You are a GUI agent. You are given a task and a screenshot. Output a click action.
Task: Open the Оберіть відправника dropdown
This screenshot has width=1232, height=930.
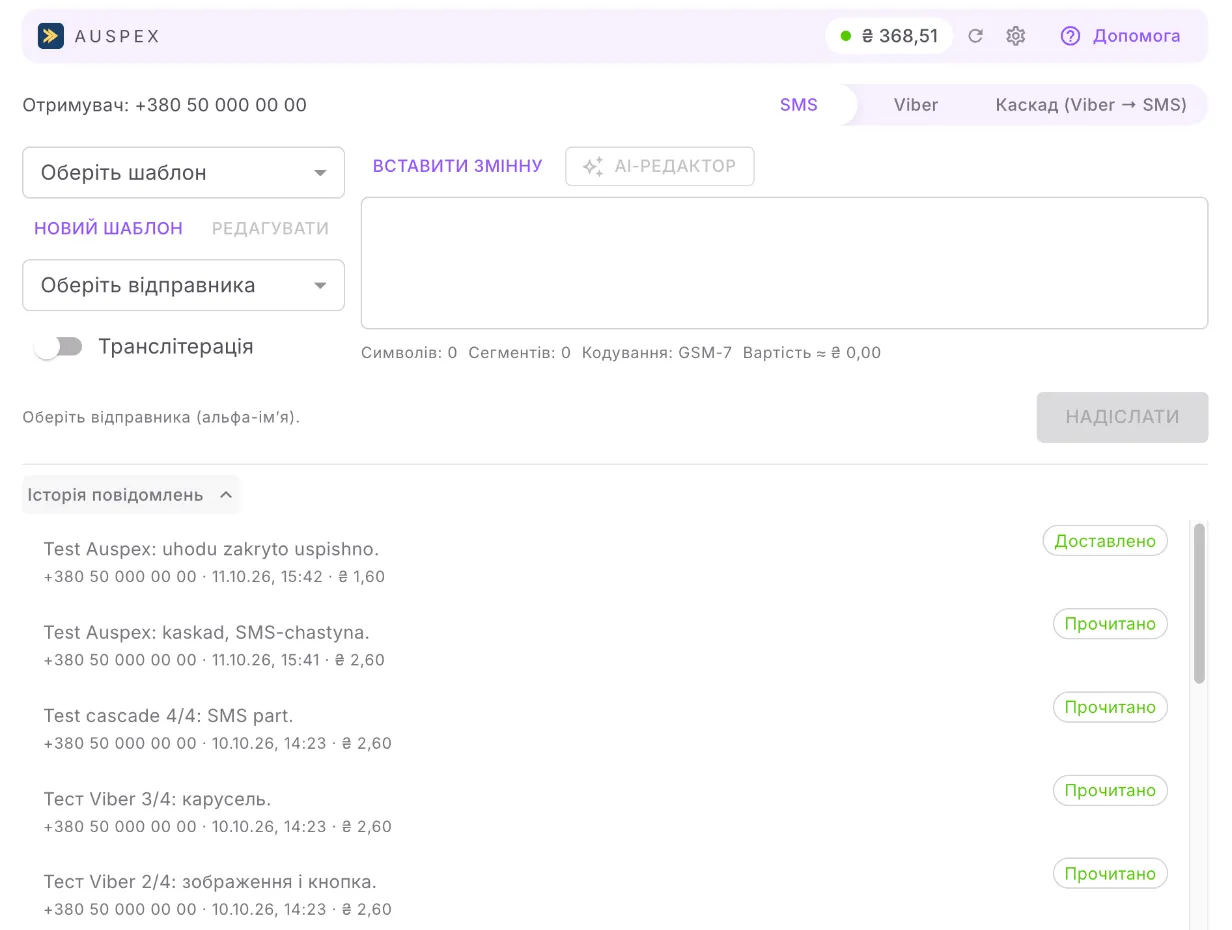tap(184, 285)
